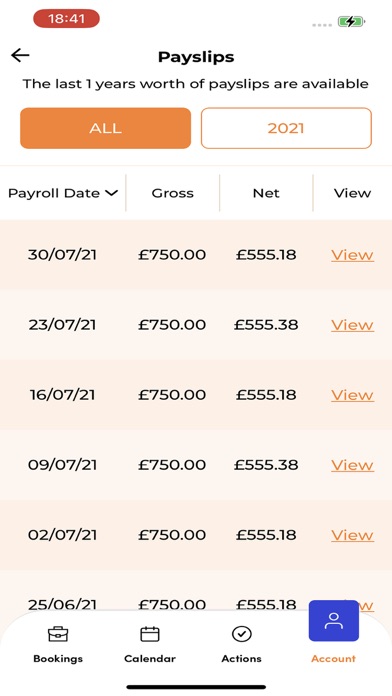The height and width of the screenshot is (696, 392).
Task: Sort by Gross column header
Action: [x=173, y=193]
